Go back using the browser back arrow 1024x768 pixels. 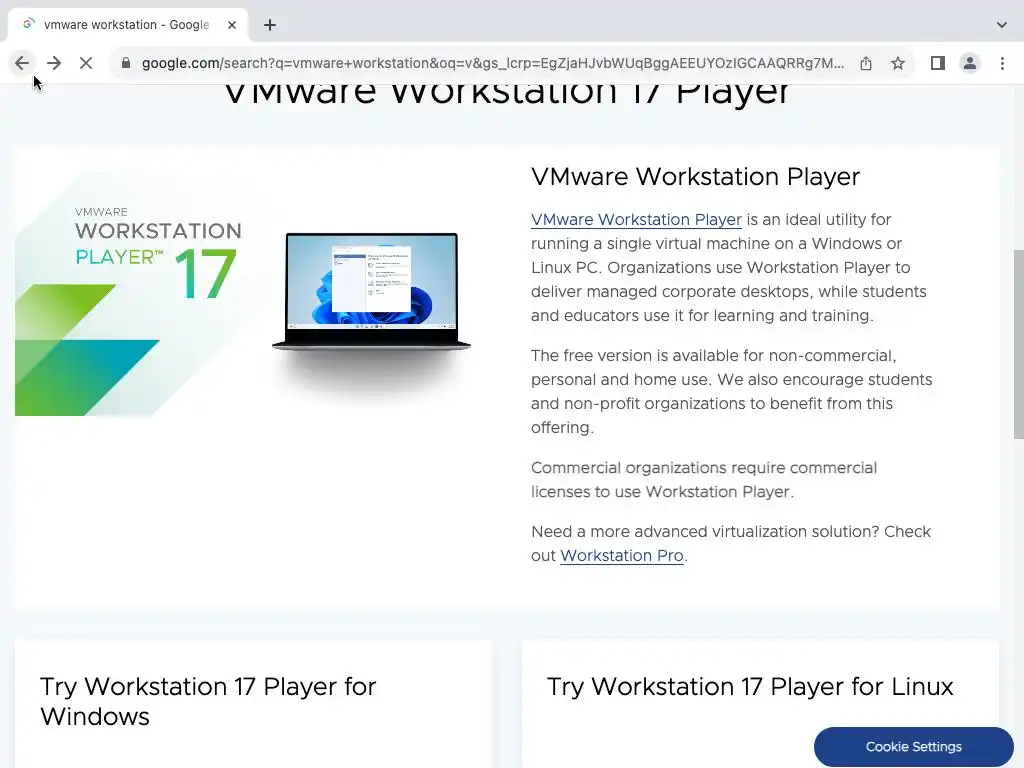tap(22, 63)
